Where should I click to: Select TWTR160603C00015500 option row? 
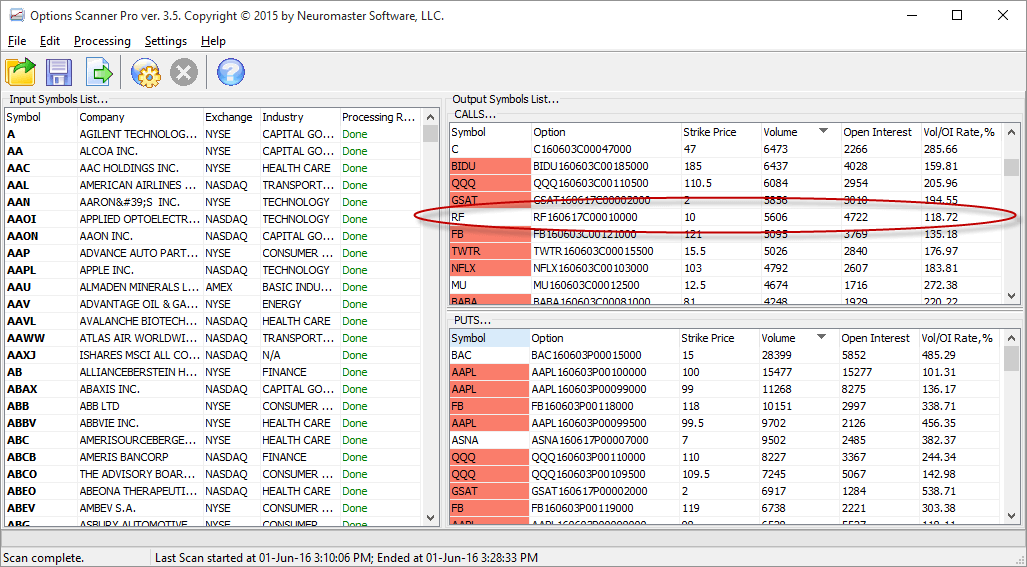coord(726,251)
